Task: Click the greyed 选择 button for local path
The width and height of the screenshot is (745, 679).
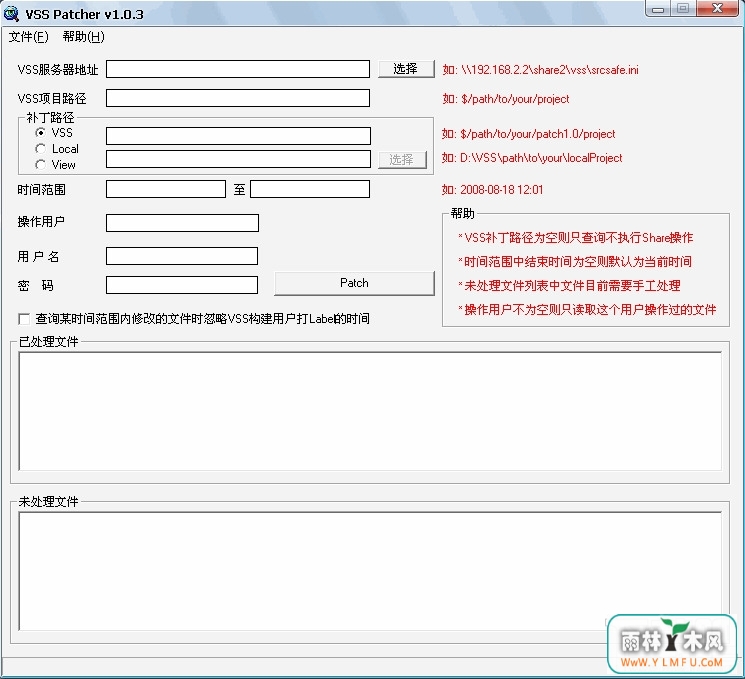Action: (402, 160)
